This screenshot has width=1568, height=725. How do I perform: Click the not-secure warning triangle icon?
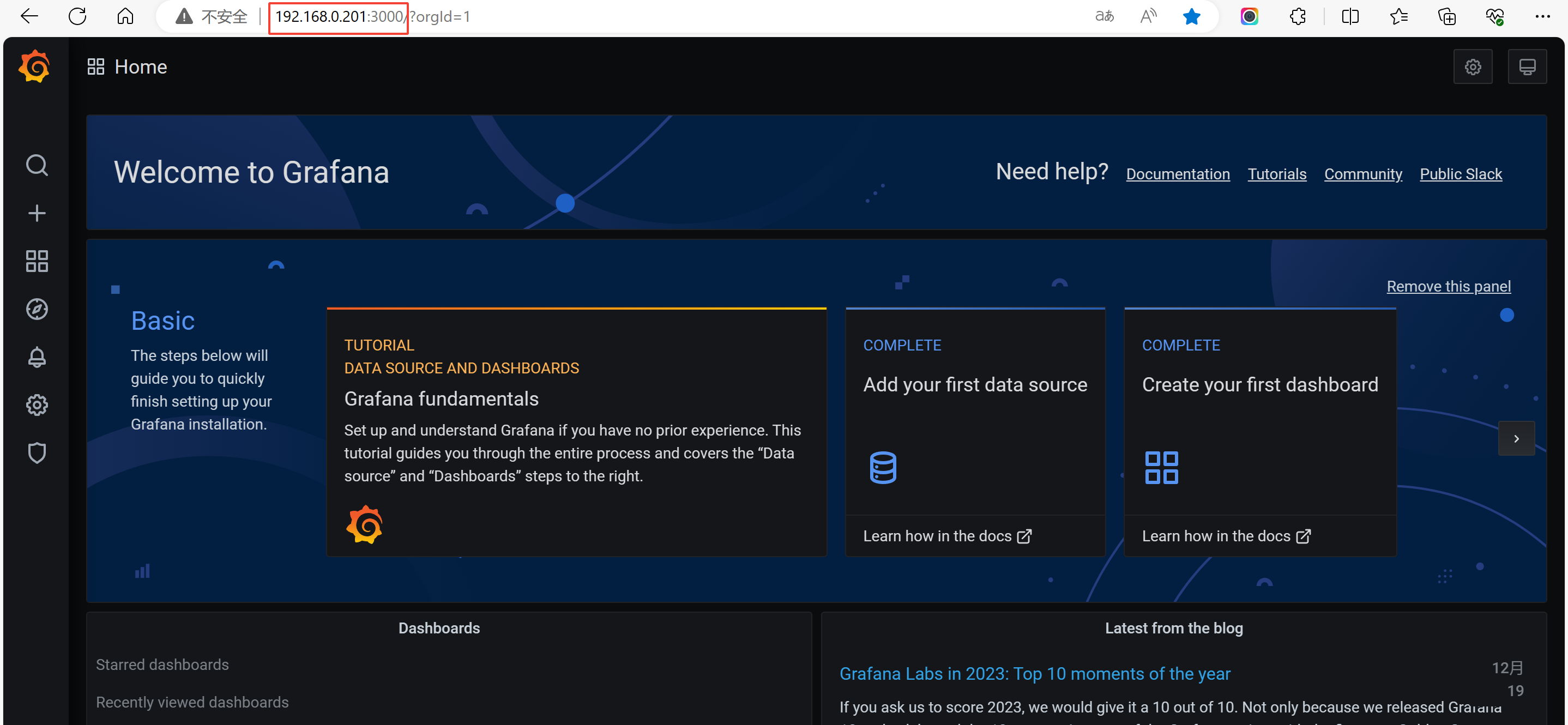pos(184,16)
